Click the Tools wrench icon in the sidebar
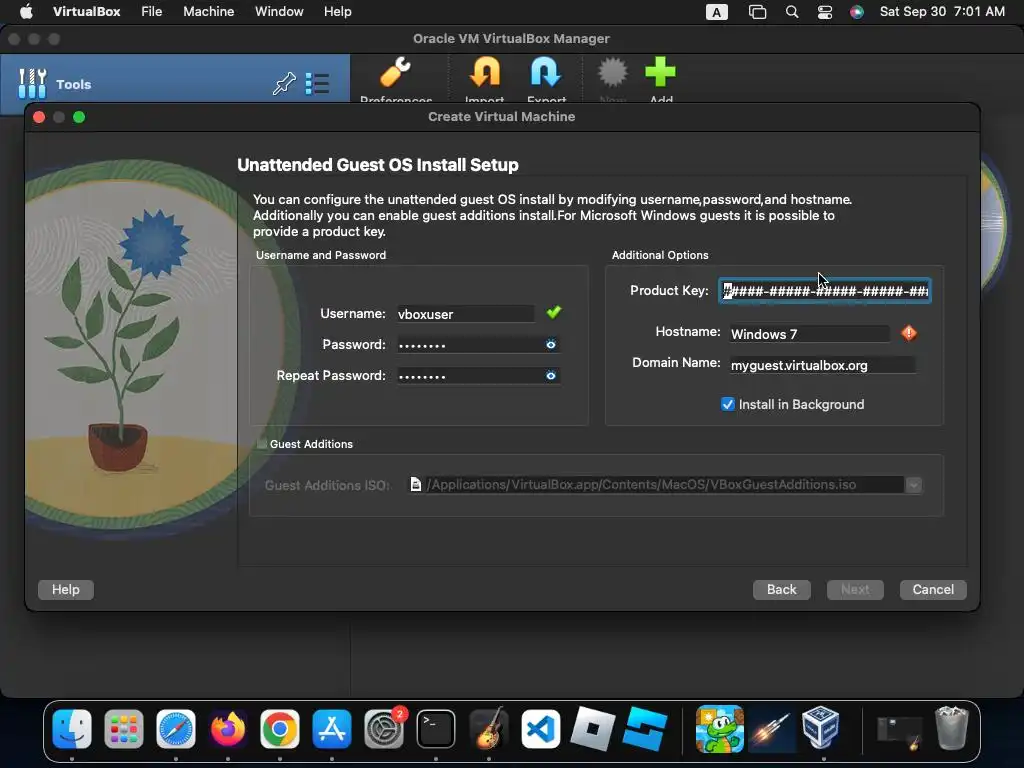The width and height of the screenshot is (1024, 768). 32,84
